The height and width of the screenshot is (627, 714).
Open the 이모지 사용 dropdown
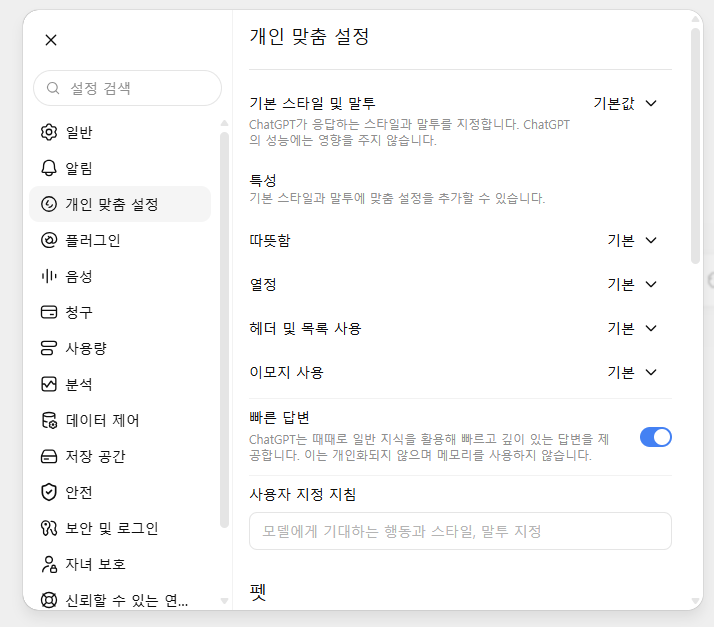tap(632, 372)
